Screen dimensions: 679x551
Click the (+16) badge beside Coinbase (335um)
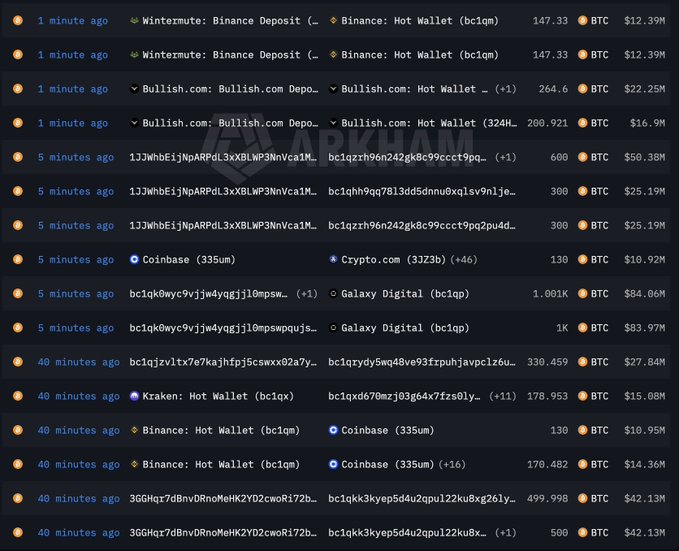click(x=452, y=464)
